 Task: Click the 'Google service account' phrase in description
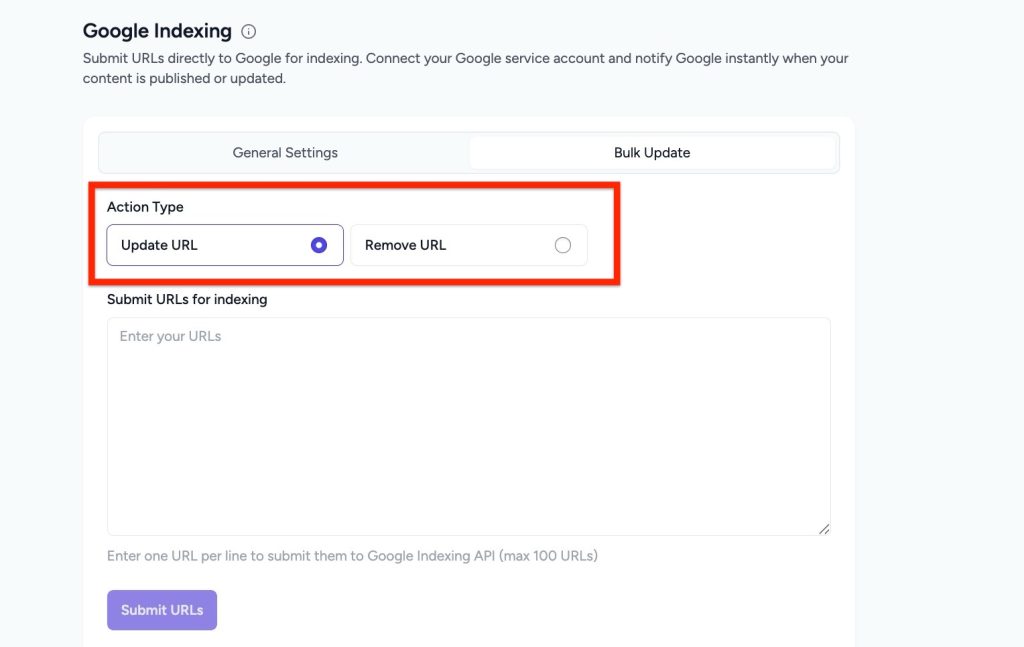(530, 58)
